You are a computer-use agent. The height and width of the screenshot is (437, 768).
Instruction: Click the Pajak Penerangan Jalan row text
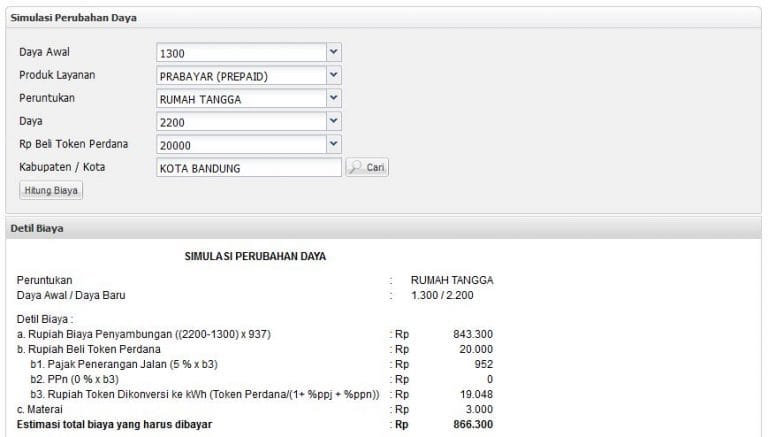click(x=124, y=364)
